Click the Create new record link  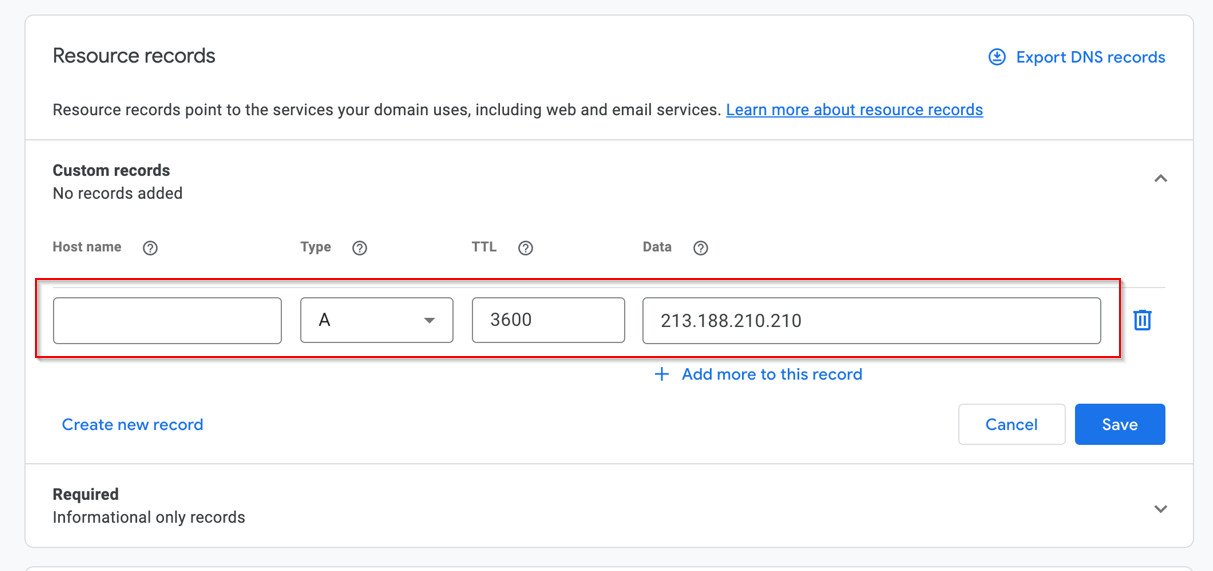tap(132, 425)
